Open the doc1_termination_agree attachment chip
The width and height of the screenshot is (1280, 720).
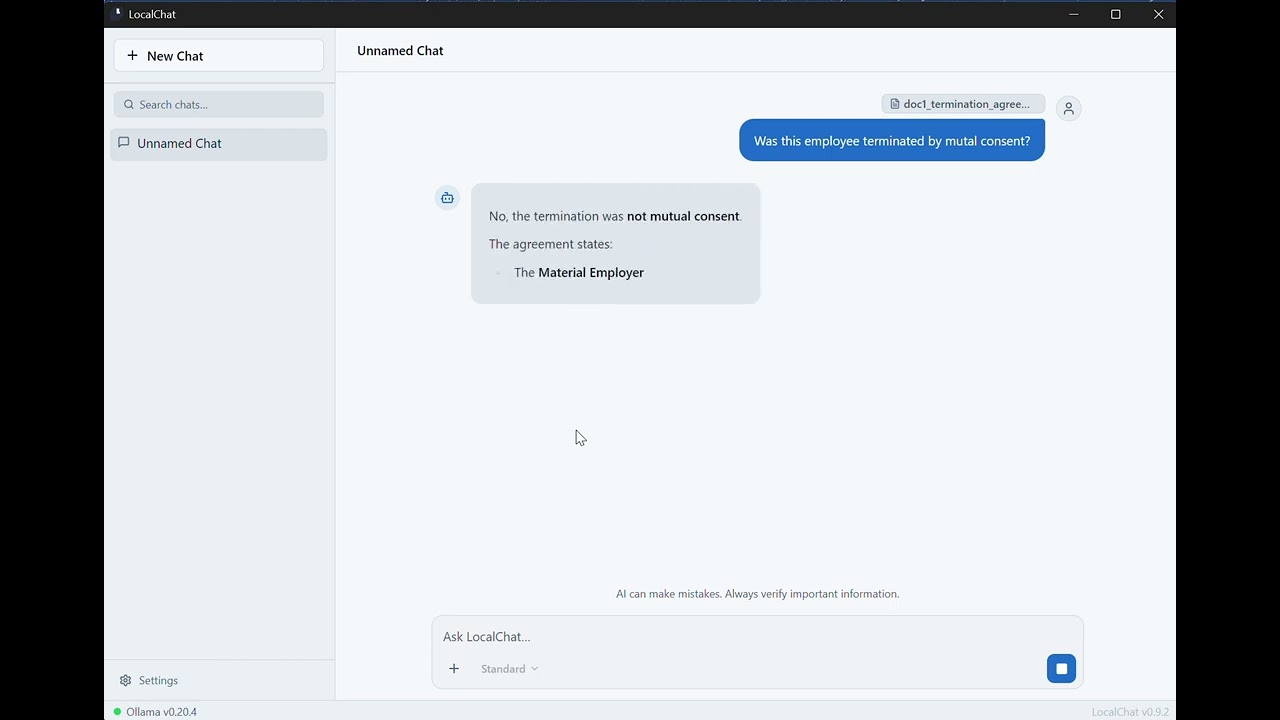[x=963, y=104]
